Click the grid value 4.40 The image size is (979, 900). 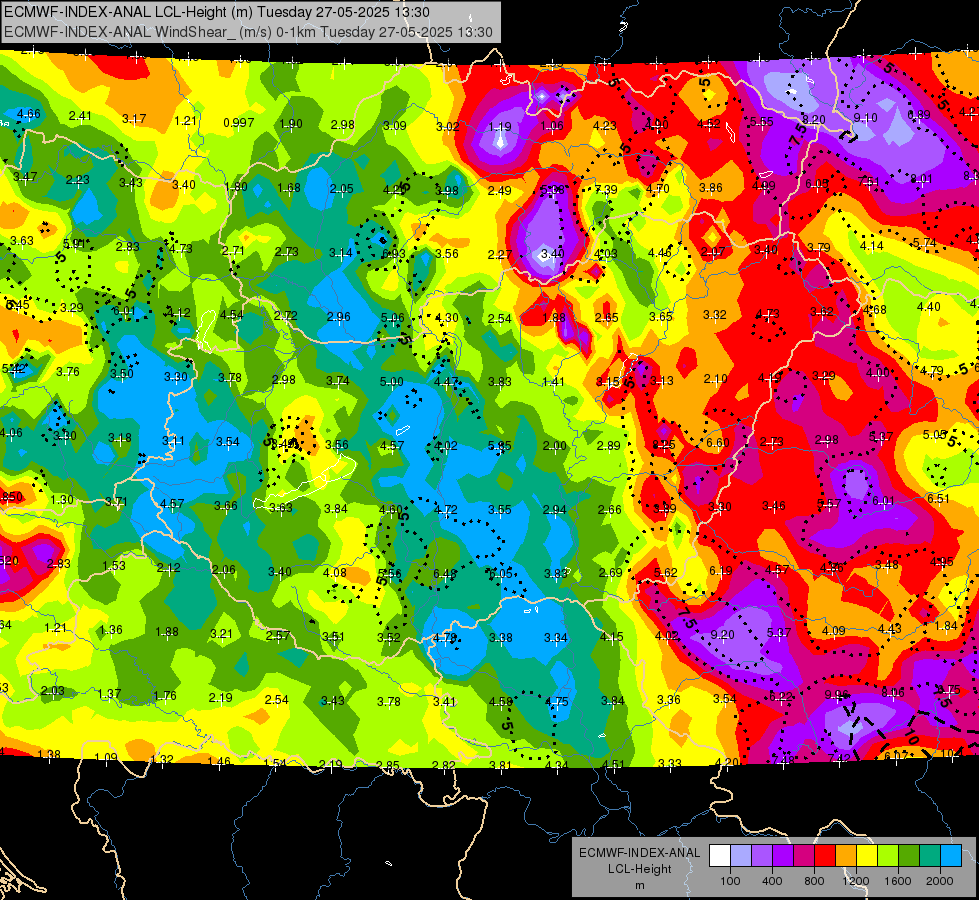[x=928, y=307]
